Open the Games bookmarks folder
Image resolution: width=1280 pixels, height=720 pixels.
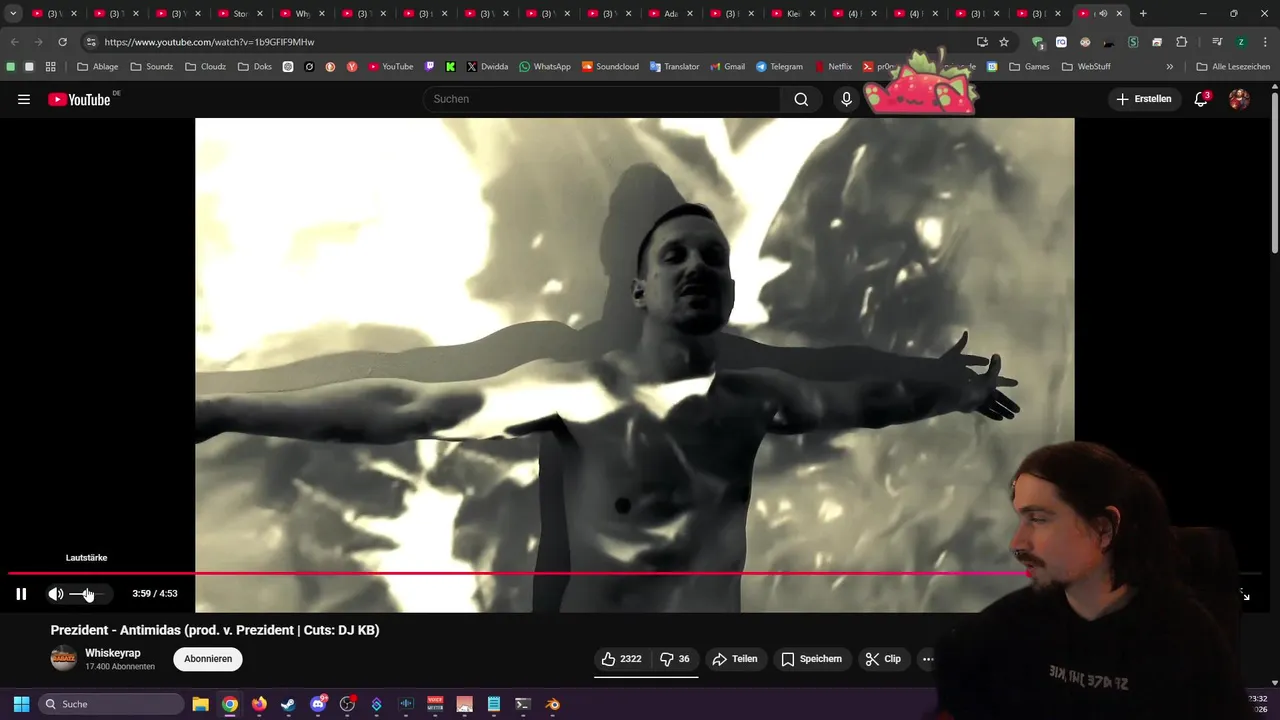(x=1029, y=67)
